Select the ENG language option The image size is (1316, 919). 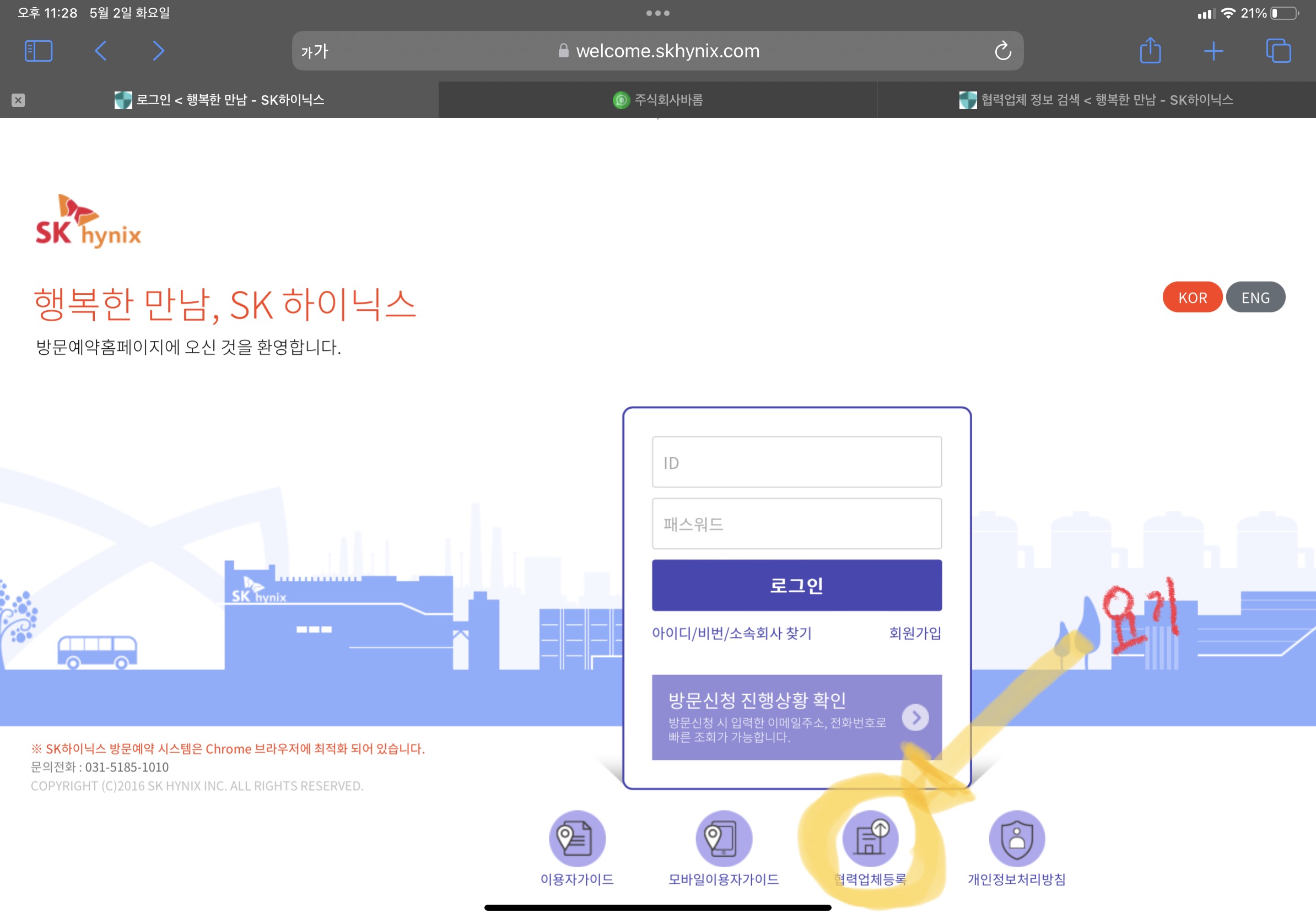click(x=1255, y=298)
